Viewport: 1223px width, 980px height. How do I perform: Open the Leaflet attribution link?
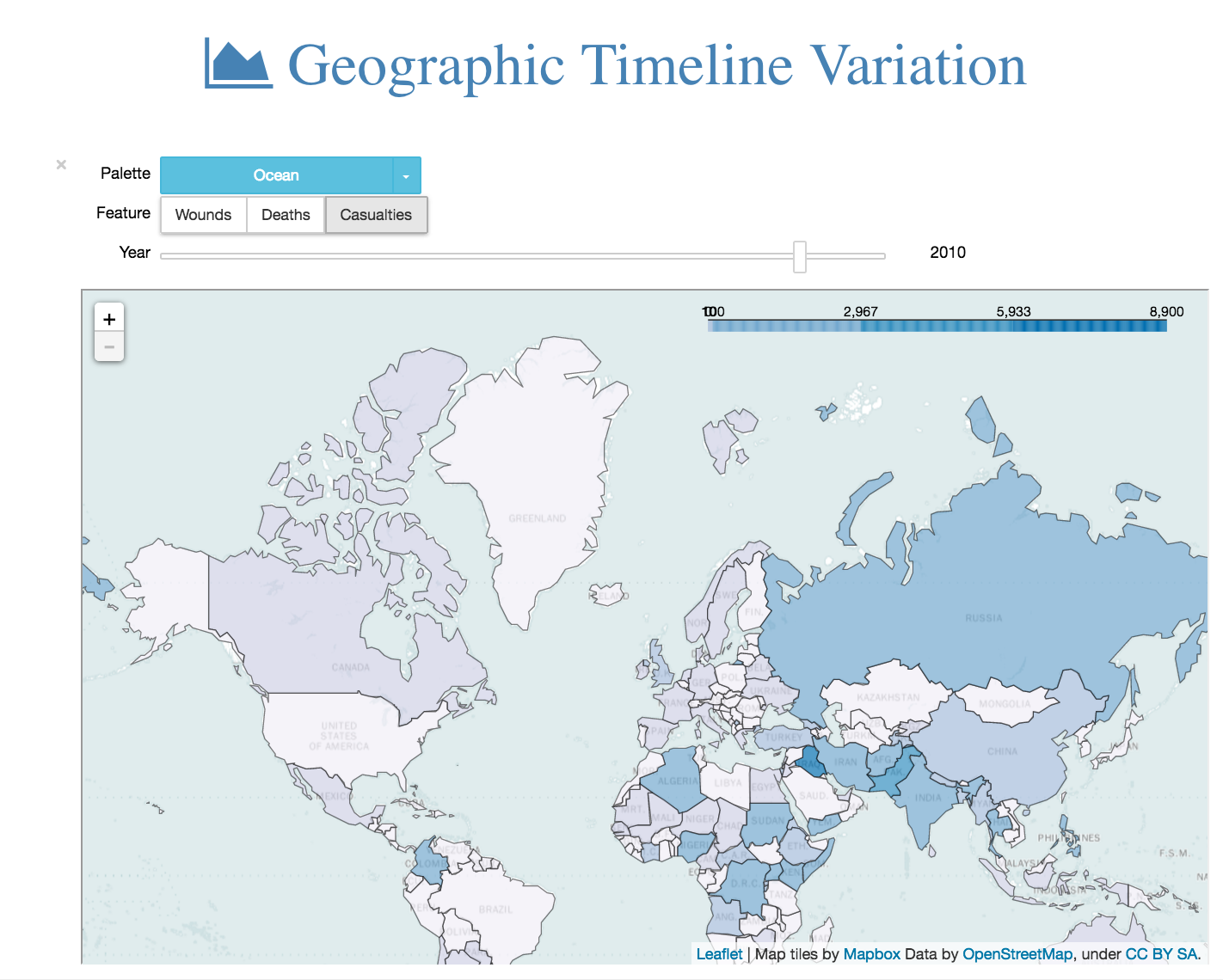(719, 954)
